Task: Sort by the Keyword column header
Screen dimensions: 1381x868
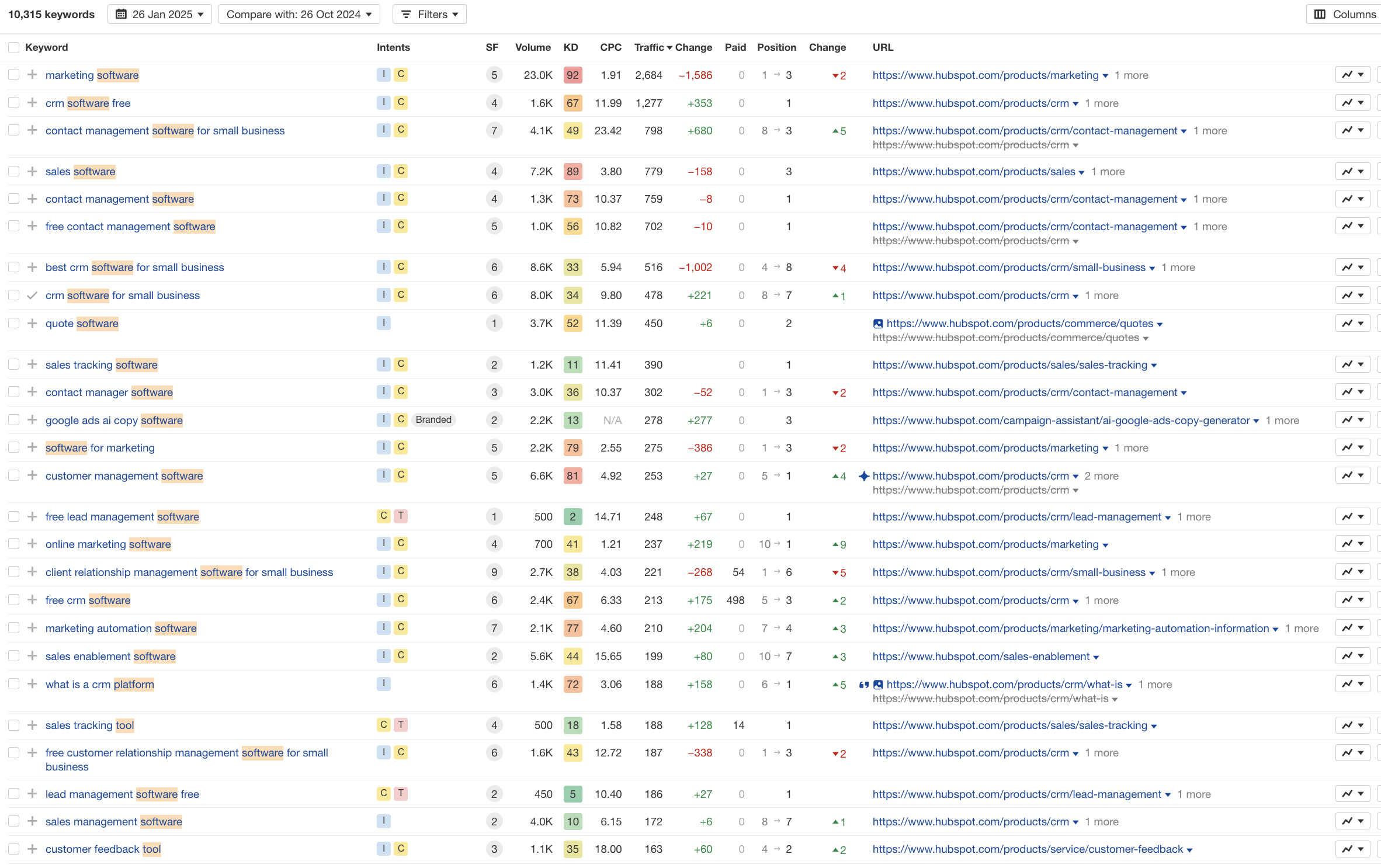Action: [x=47, y=47]
